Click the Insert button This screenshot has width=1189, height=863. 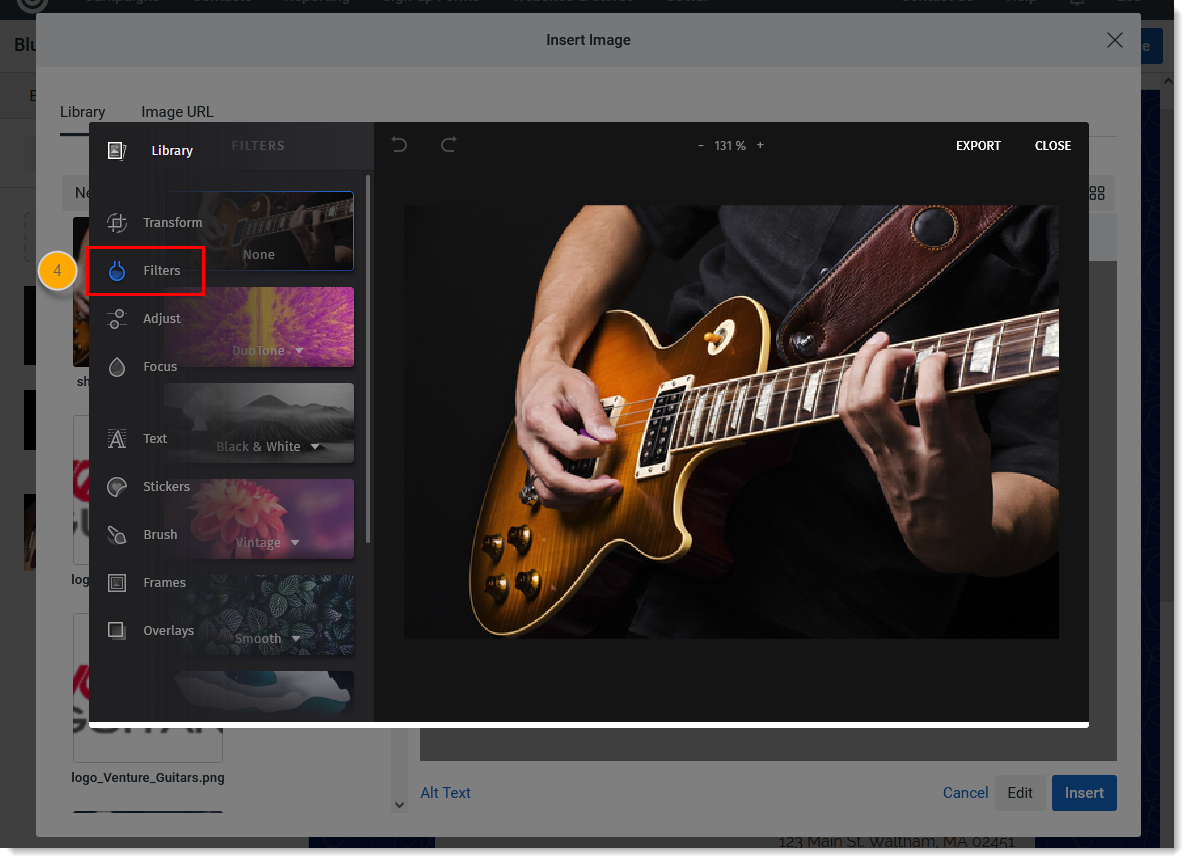pos(1084,792)
